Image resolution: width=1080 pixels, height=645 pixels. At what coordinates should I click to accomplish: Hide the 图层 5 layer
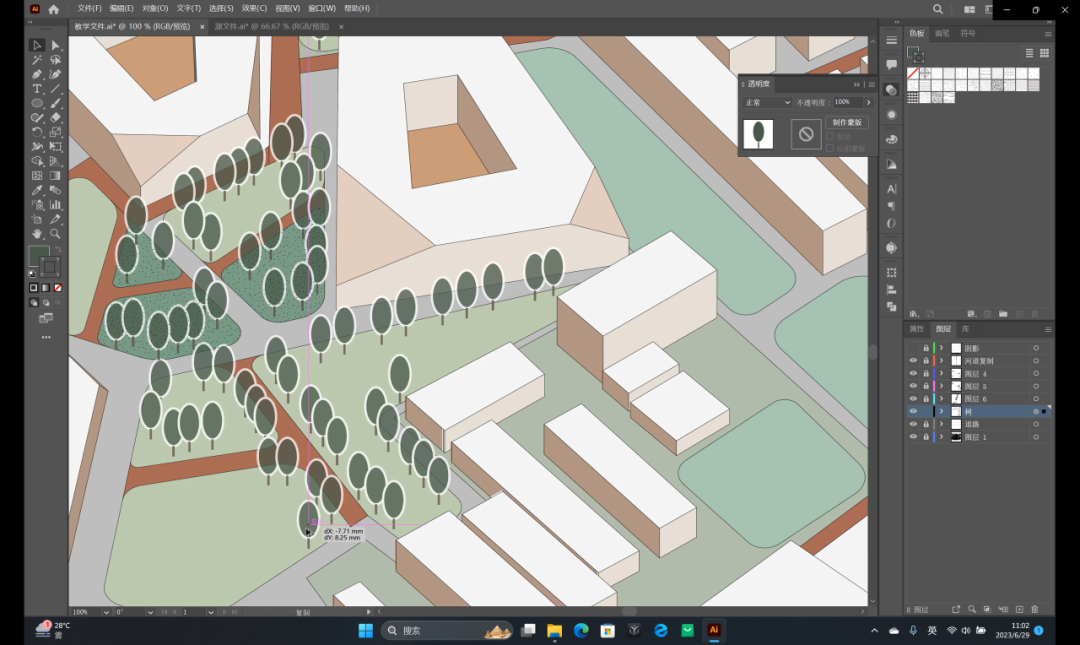pyautogui.click(x=913, y=386)
